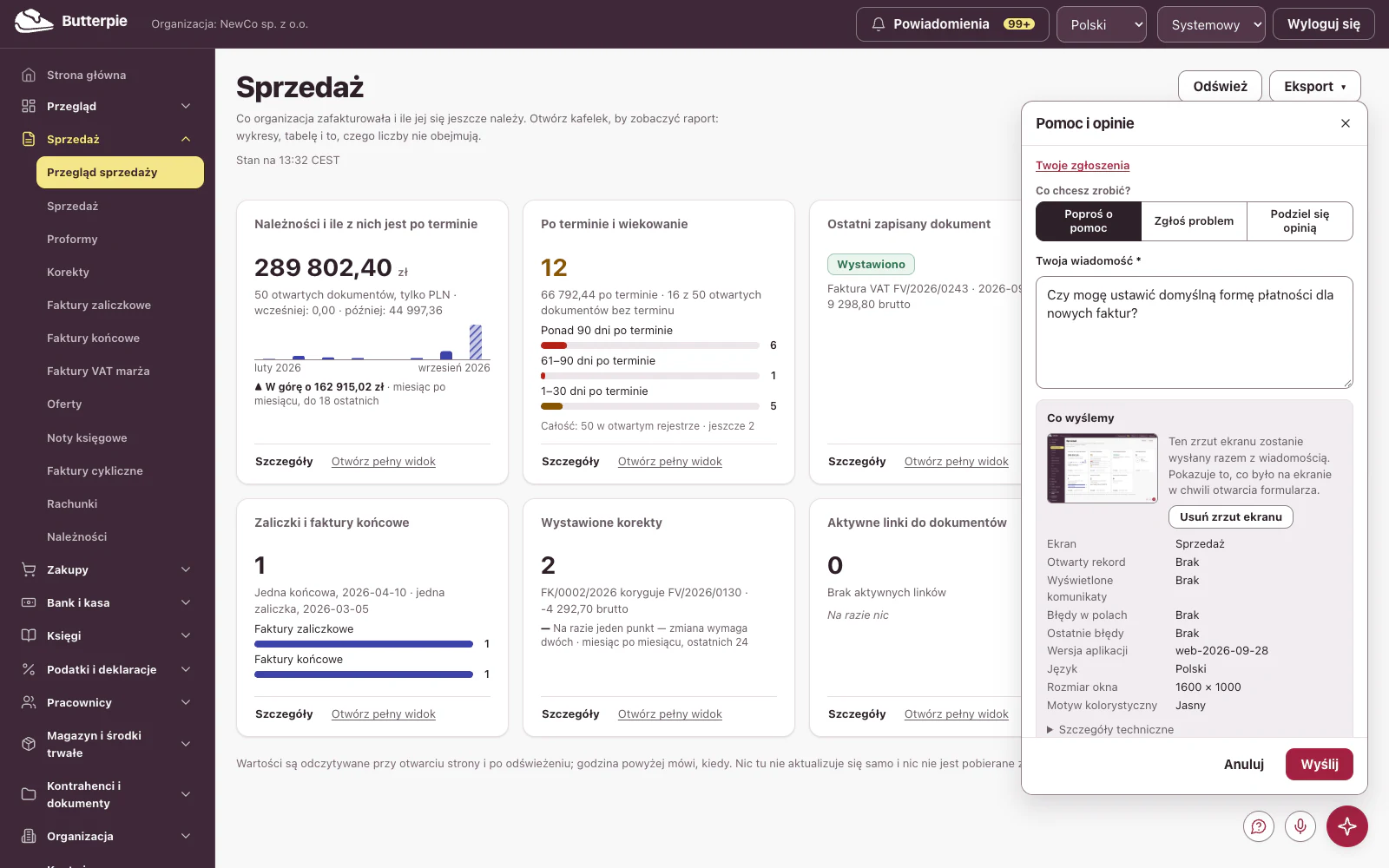The image size is (1389, 868).
Task: Open the Eksport dropdown menu
Action: [x=1315, y=87]
